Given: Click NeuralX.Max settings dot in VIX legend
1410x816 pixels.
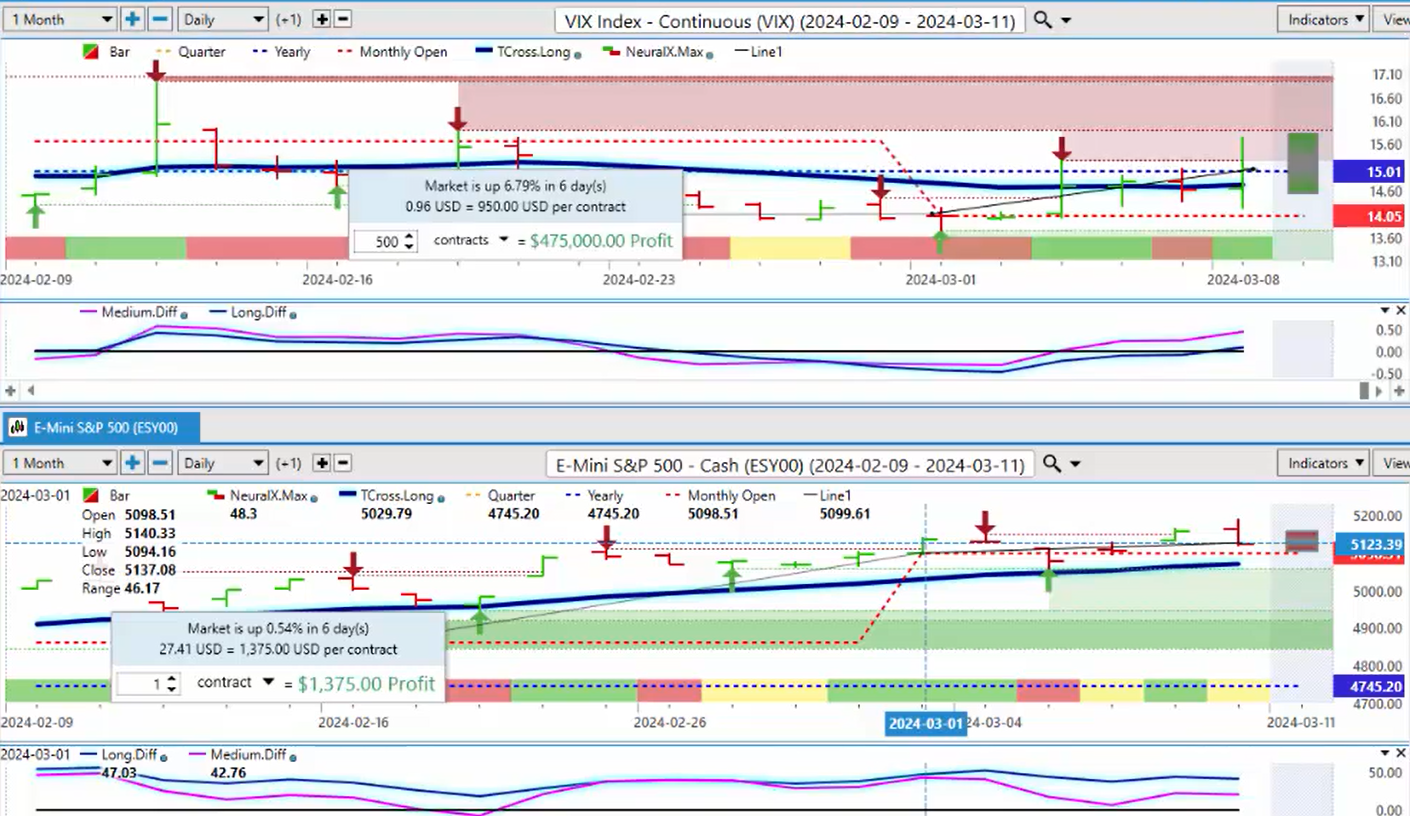Looking at the screenshot, I should tap(709, 54).
